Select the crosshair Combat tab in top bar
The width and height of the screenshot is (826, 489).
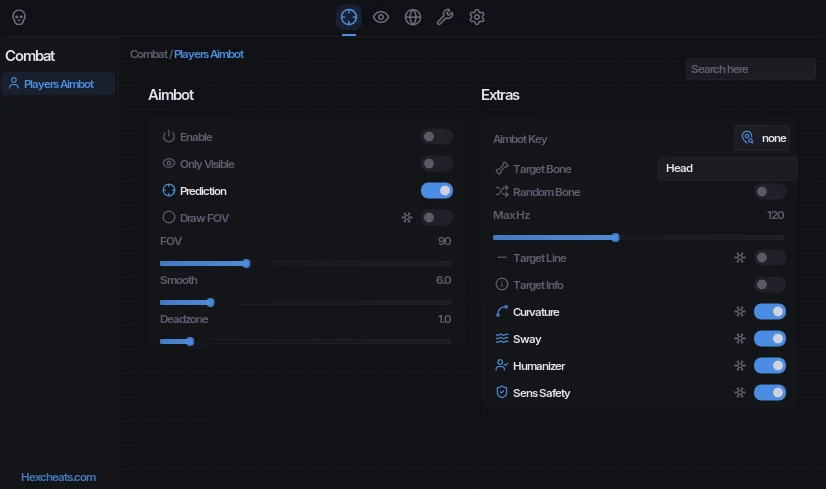(349, 17)
